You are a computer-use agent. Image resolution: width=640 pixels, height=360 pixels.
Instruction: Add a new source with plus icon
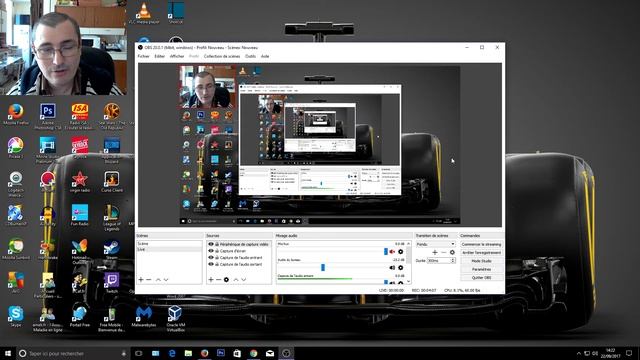(211, 280)
